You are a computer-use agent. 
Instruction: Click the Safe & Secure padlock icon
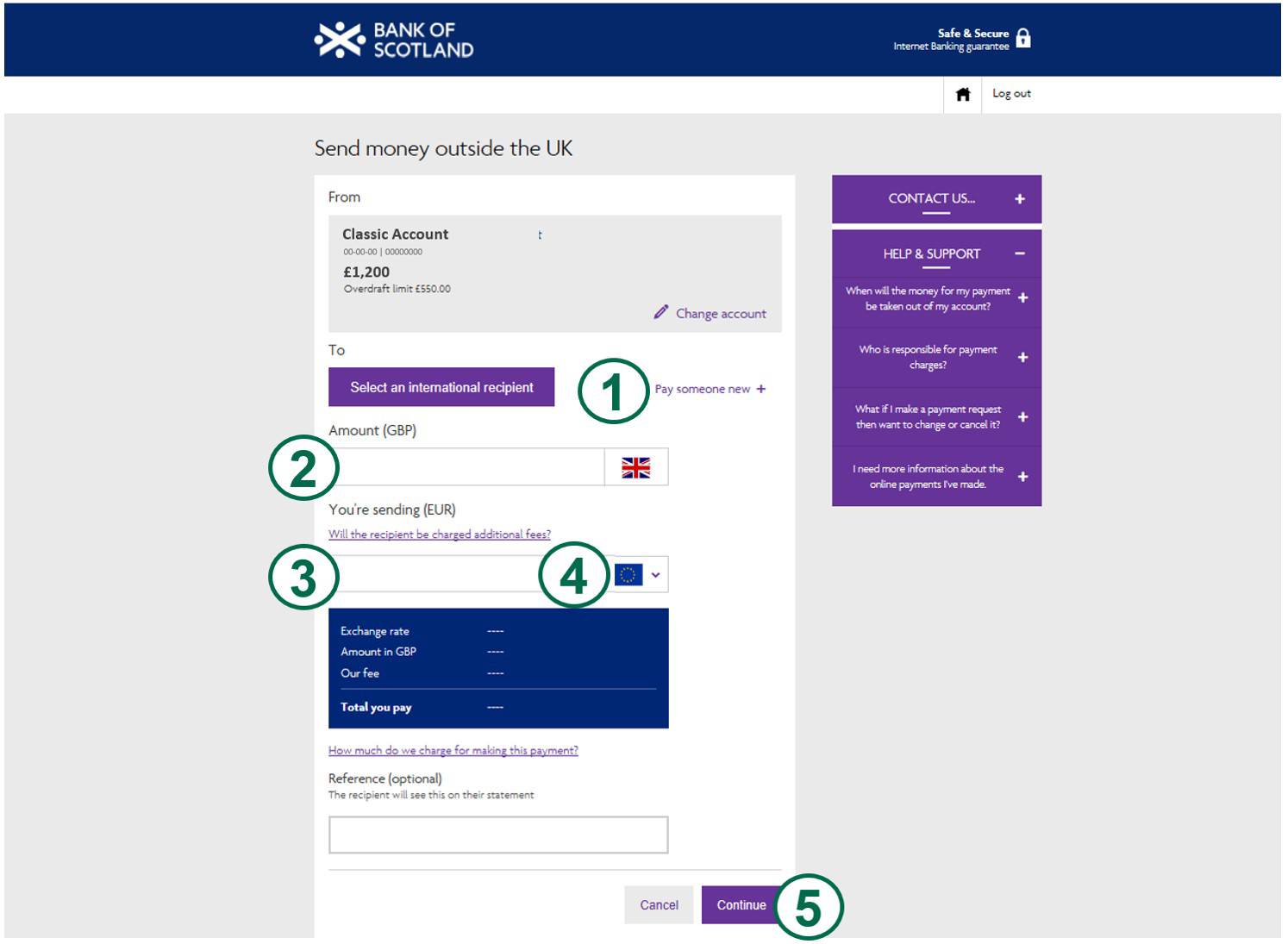1023,38
